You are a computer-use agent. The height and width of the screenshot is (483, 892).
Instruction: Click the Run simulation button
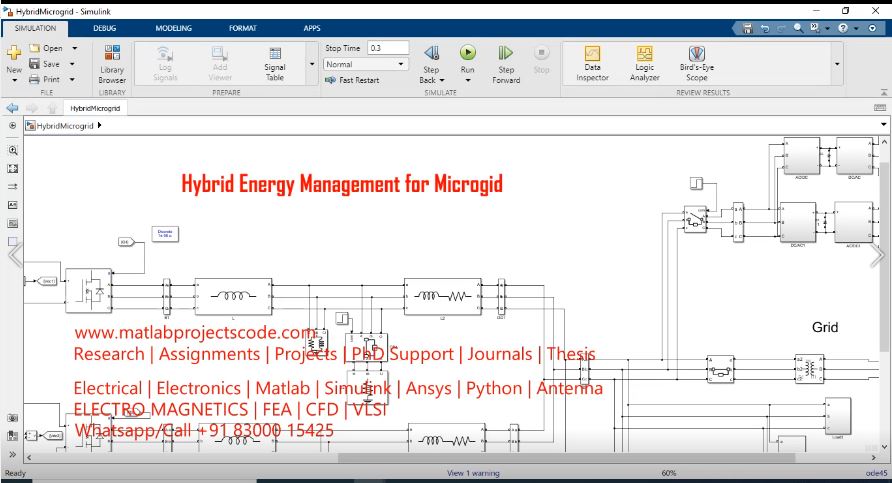[x=467, y=53]
